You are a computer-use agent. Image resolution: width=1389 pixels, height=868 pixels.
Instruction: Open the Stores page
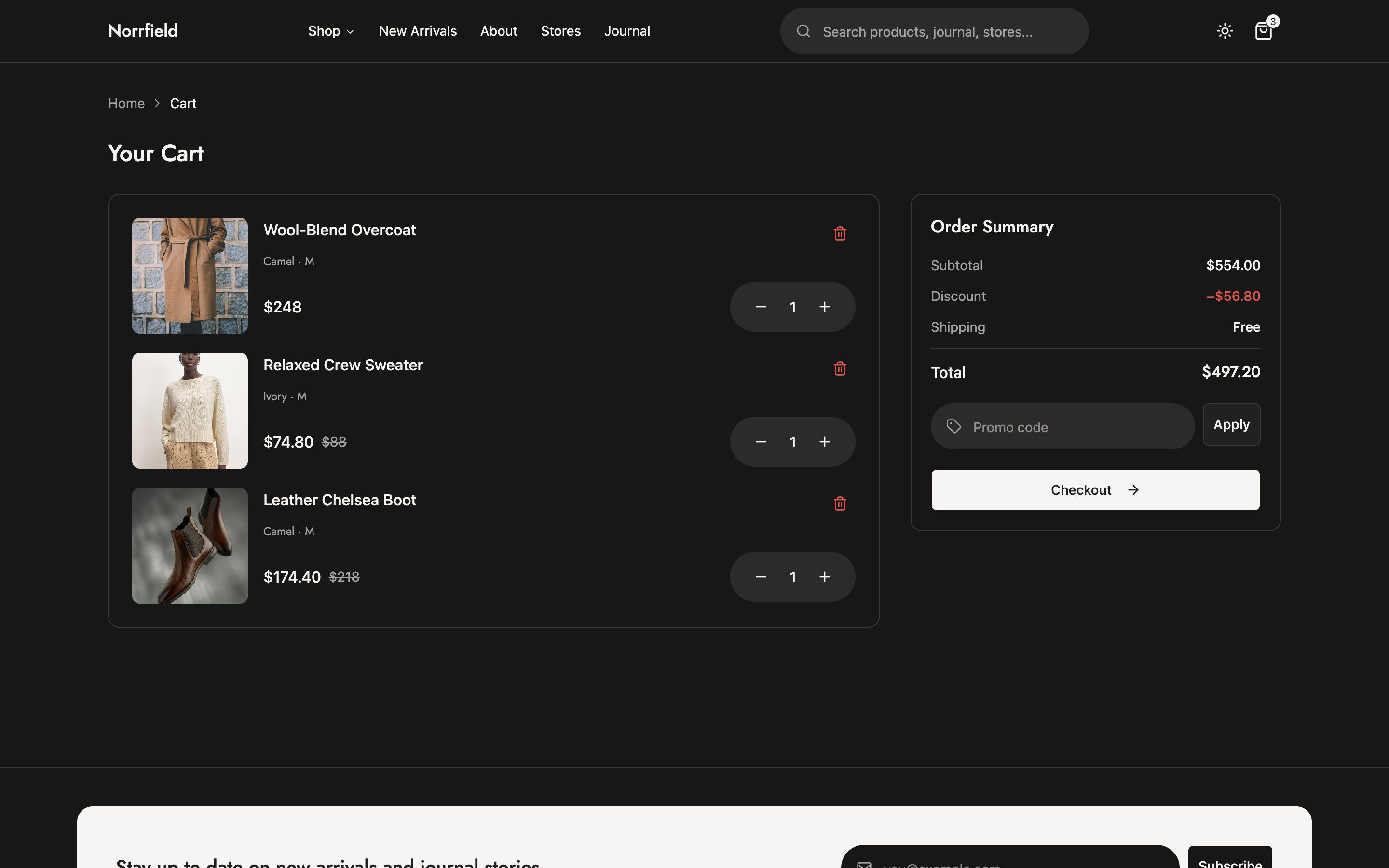[561, 31]
